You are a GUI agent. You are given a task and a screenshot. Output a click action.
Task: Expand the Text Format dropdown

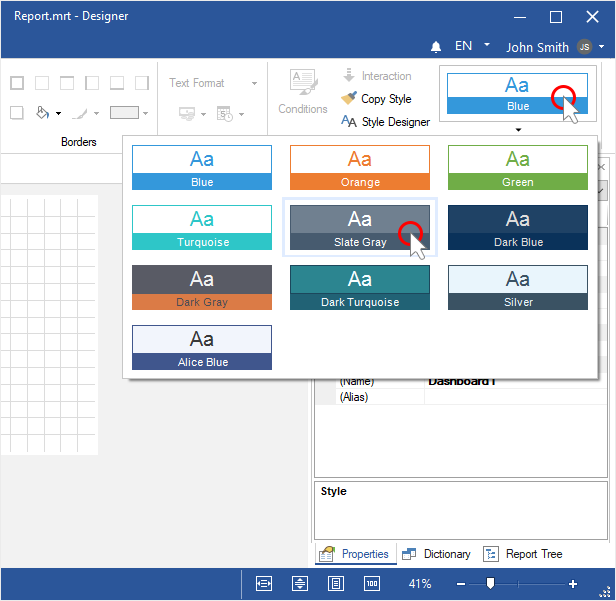(254, 83)
